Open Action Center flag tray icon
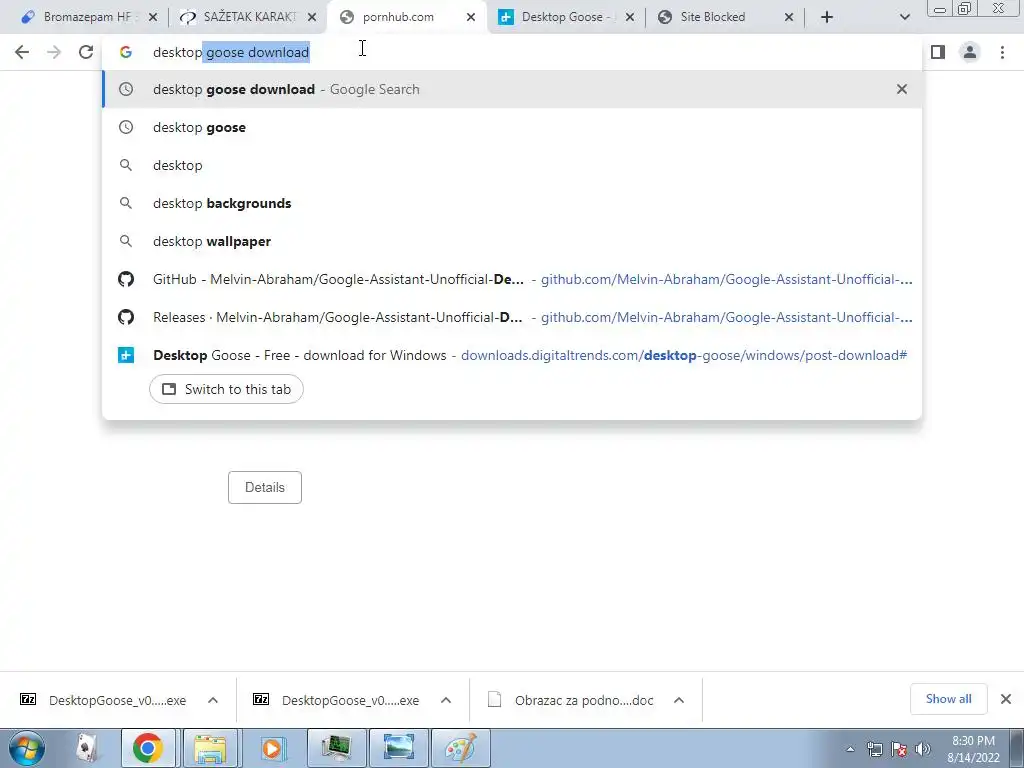 pos(899,749)
